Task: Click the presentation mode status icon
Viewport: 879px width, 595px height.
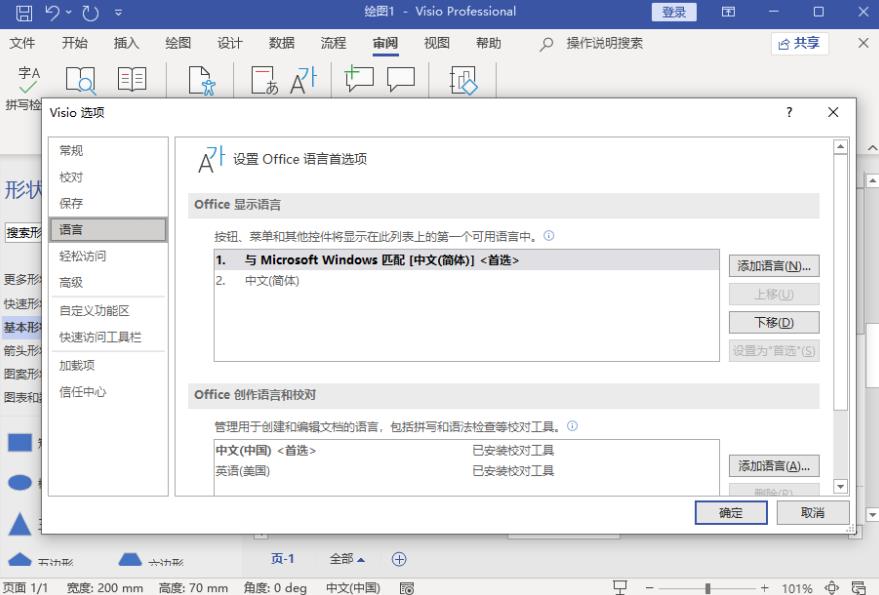Action: click(x=619, y=587)
